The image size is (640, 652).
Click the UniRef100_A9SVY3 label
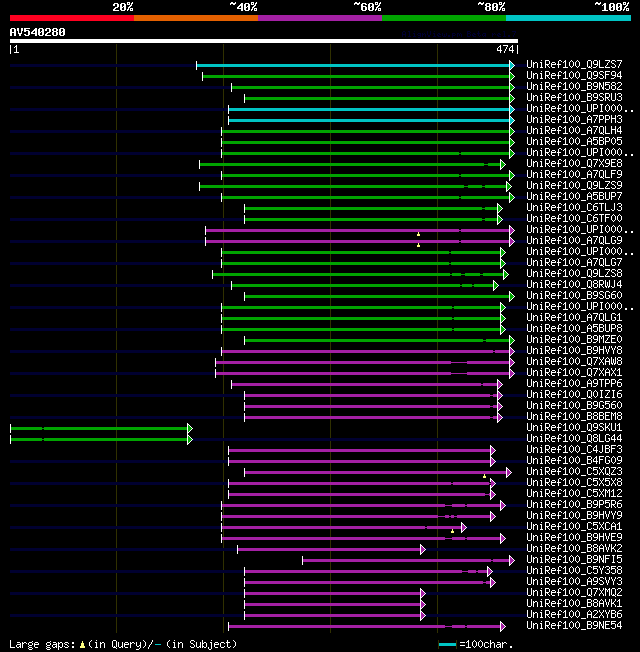(x=574, y=582)
